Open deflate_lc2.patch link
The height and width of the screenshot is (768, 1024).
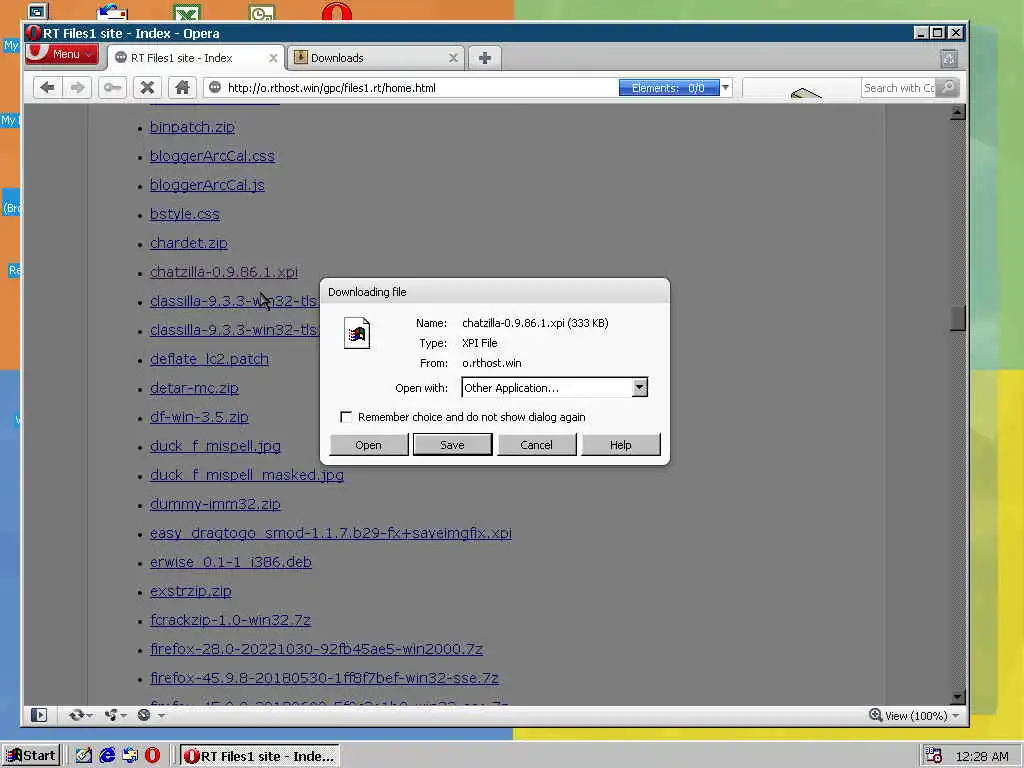209,359
